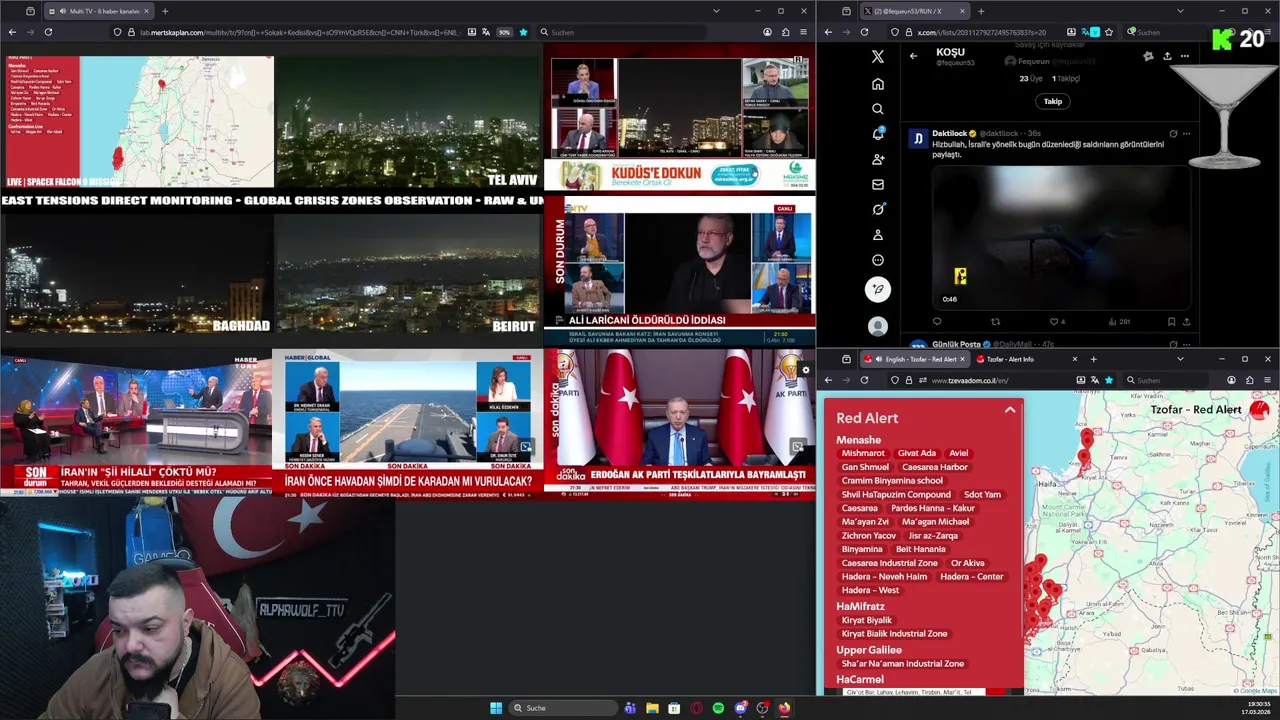The height and width of the screenshot is (720, 1280).
Task: Reply to the Daktilock post
Action: [937, 322]
